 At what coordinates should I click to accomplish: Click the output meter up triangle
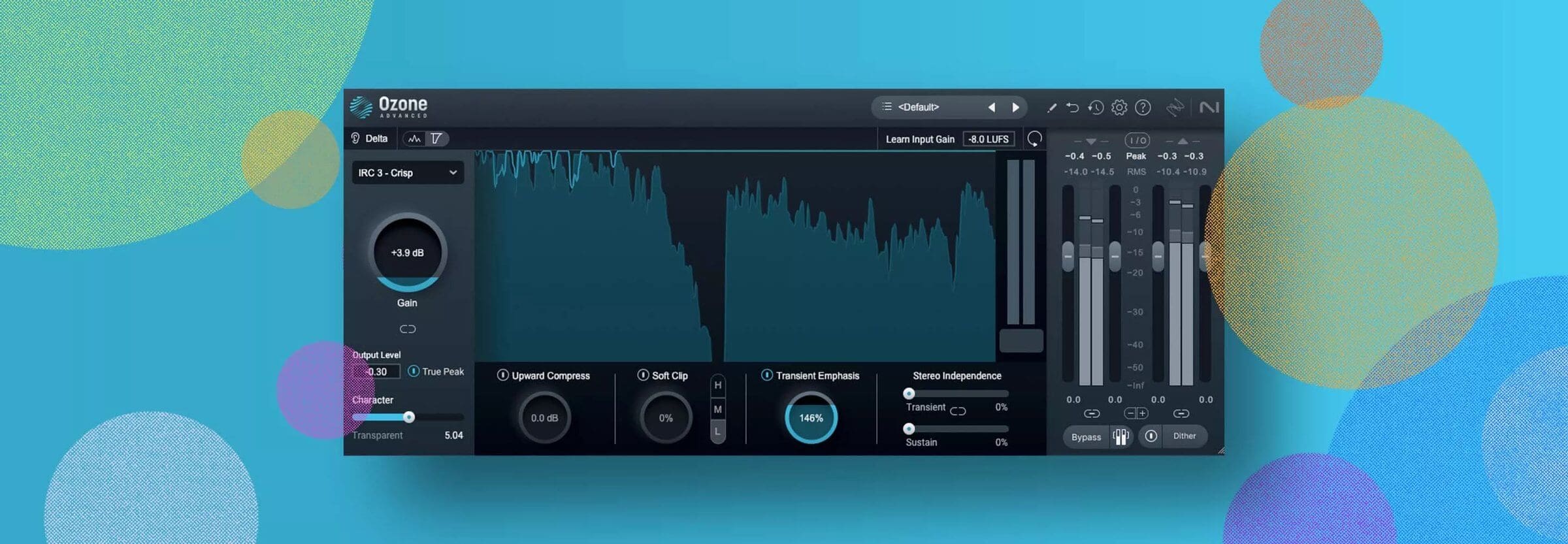coord(1183,141)
